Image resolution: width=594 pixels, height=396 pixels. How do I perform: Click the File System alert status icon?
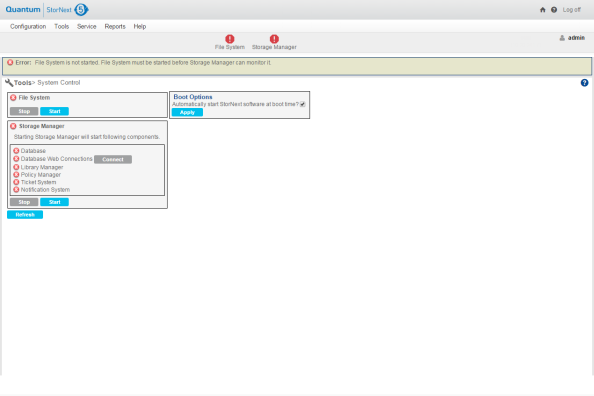(x=230, y=39)
